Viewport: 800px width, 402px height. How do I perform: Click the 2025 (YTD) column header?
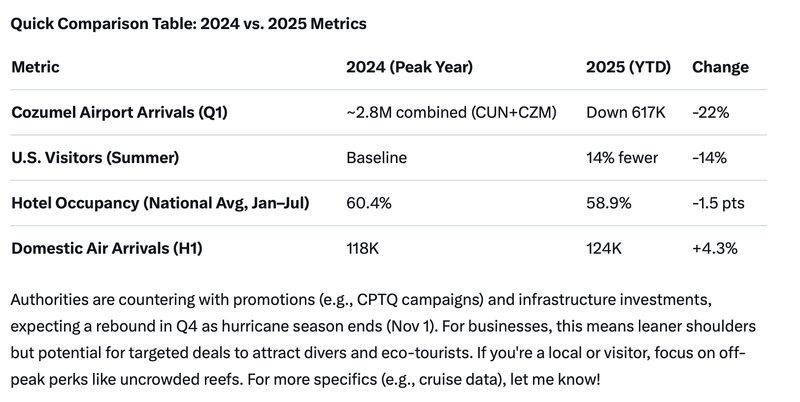[628, 67]
